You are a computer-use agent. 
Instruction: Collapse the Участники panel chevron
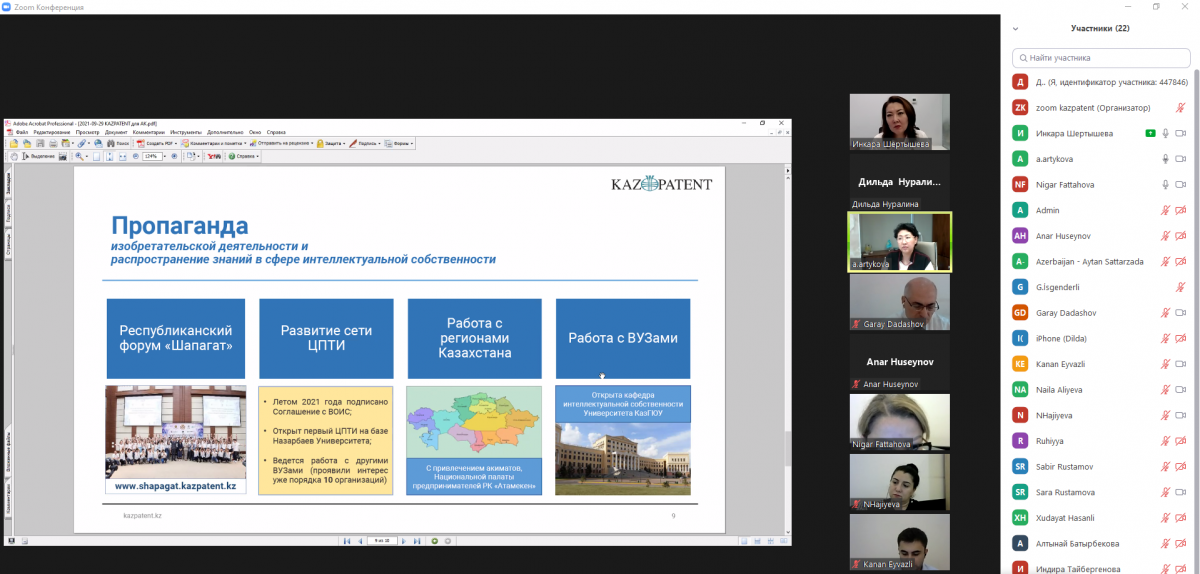click(x=1018, y=29)
